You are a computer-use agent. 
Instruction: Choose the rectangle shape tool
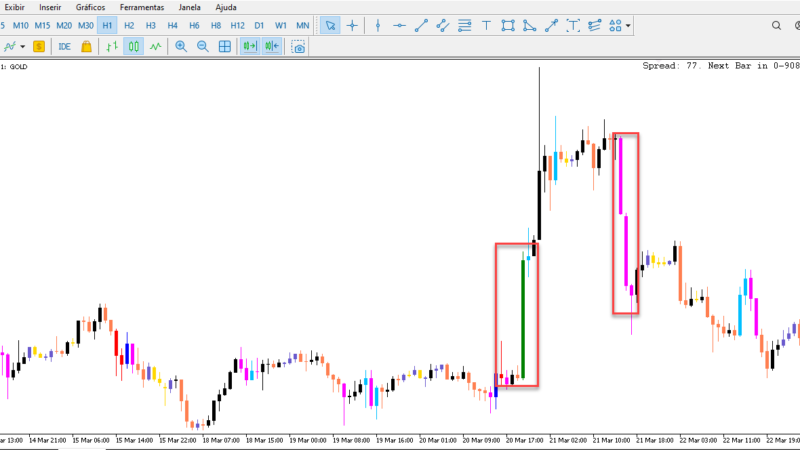(508, 26)
